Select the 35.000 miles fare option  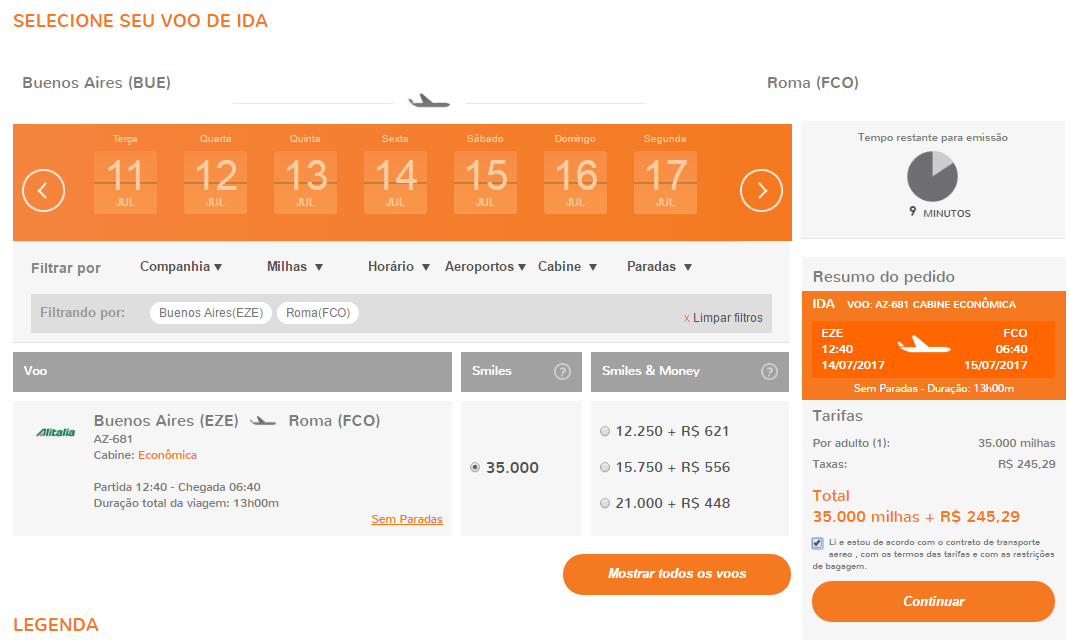point(475,467)
